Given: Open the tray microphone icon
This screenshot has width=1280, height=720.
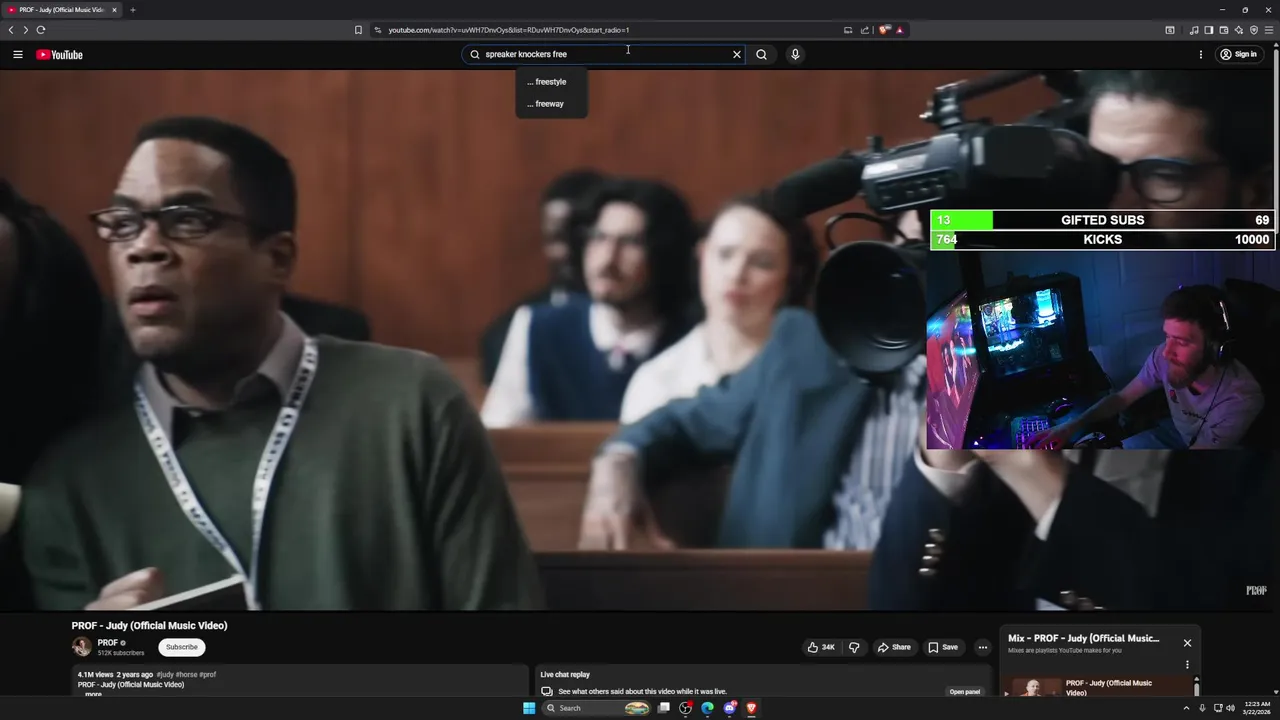Looking at the screenshot, I should [x=1202, y=708].
